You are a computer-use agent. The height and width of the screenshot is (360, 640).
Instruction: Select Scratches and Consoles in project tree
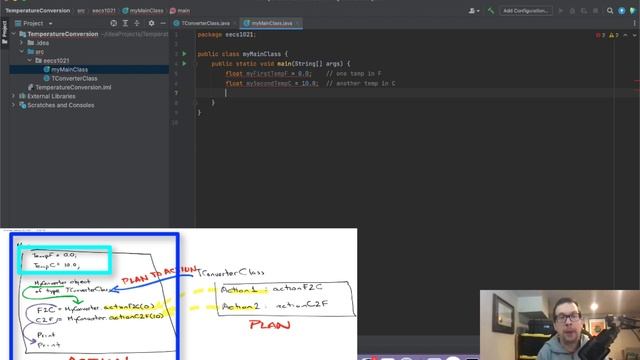point(57,105)
